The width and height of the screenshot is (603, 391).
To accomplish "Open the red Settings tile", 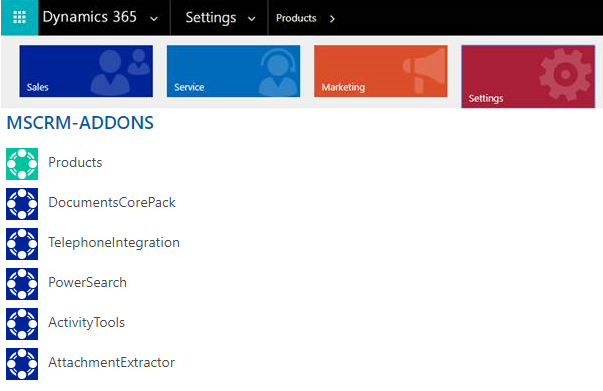I will [x=528, y=77].
